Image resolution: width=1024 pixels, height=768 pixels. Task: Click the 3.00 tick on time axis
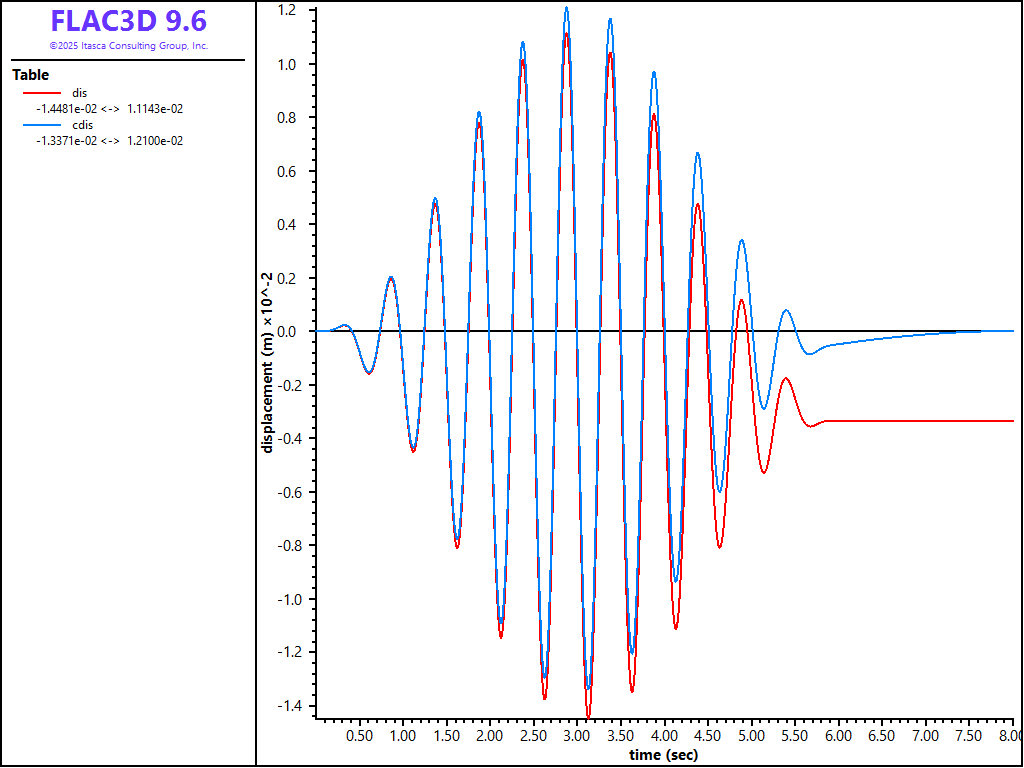tap(576, 736)
